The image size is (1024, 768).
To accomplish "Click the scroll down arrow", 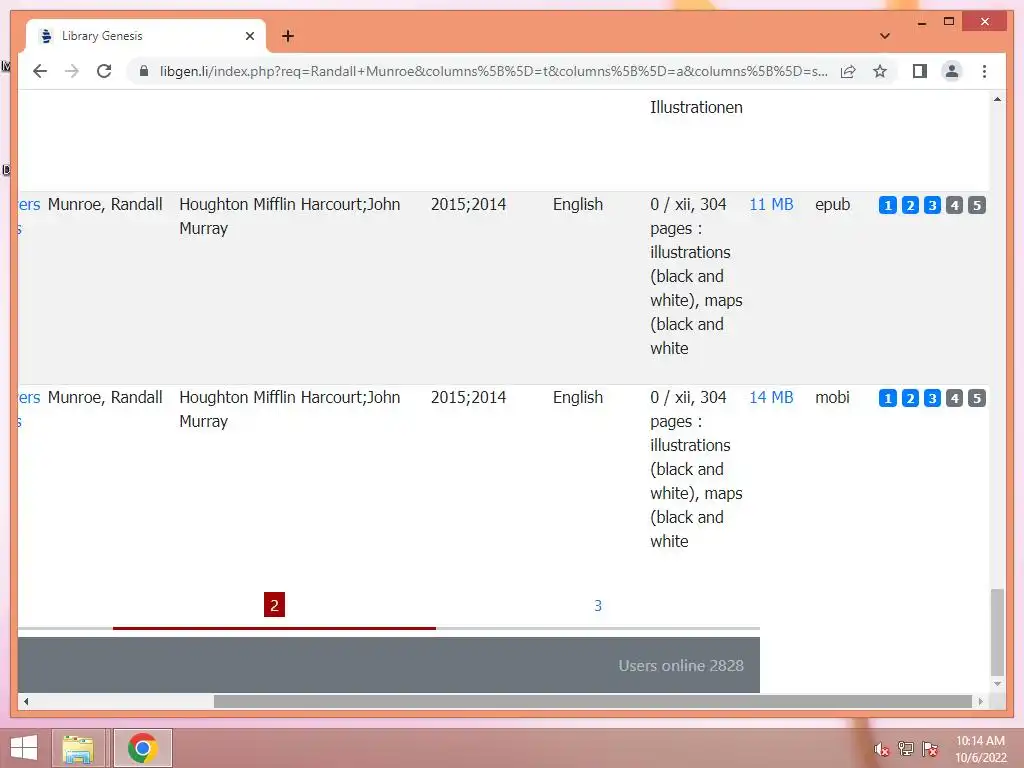I will (x=997, y=684).
